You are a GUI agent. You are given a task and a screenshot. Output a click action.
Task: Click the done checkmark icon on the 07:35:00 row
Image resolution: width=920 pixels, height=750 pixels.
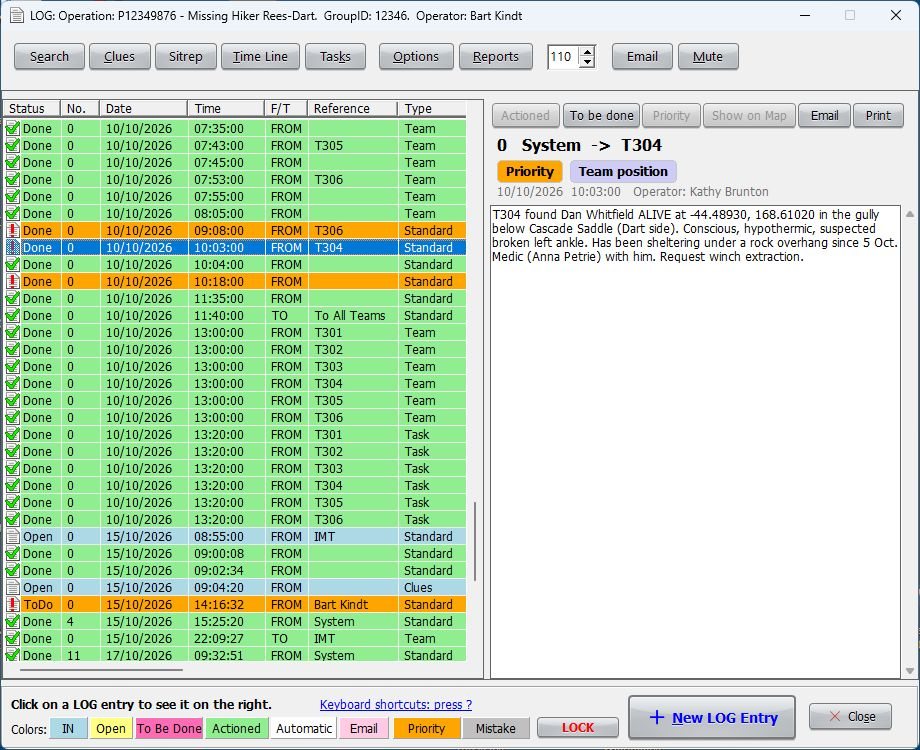(x=12, y=129)
